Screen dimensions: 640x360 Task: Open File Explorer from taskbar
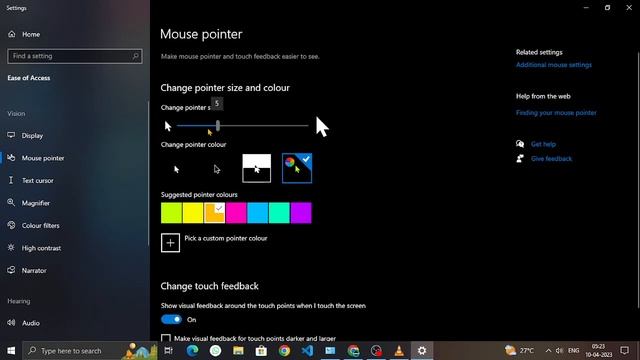point(238,351)
